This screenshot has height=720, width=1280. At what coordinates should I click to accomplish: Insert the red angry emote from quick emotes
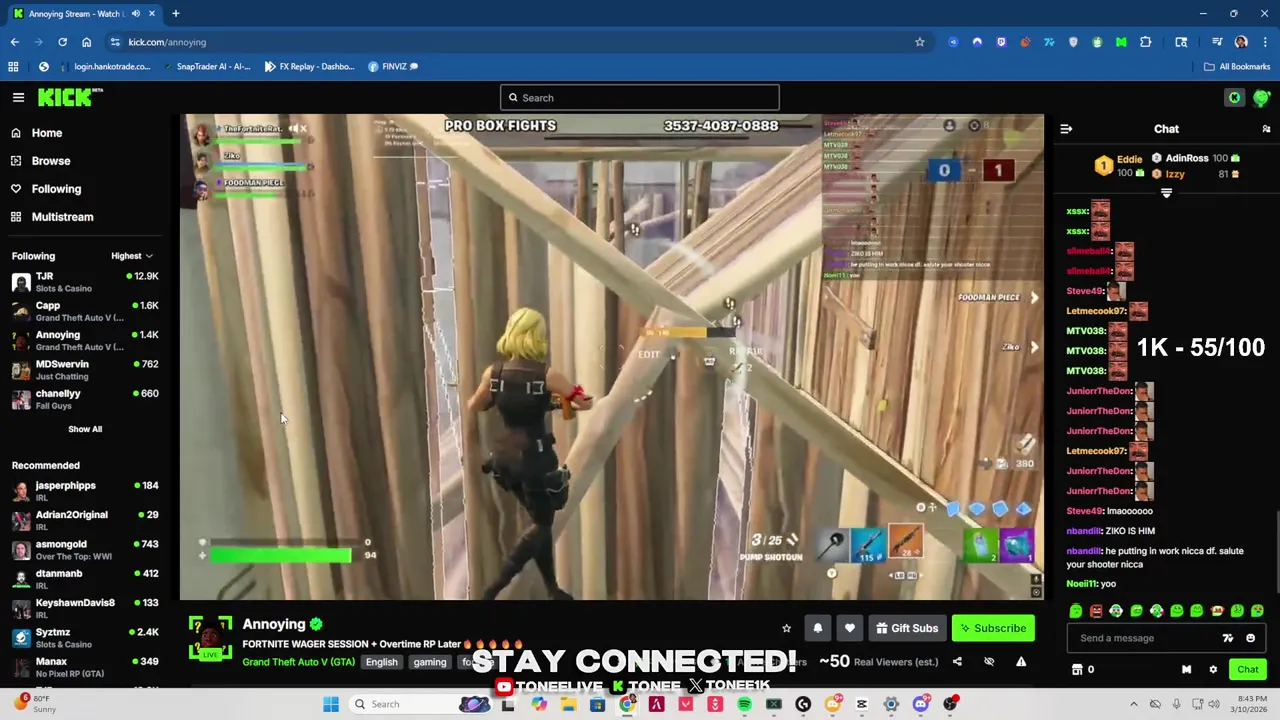point(1096,611)
